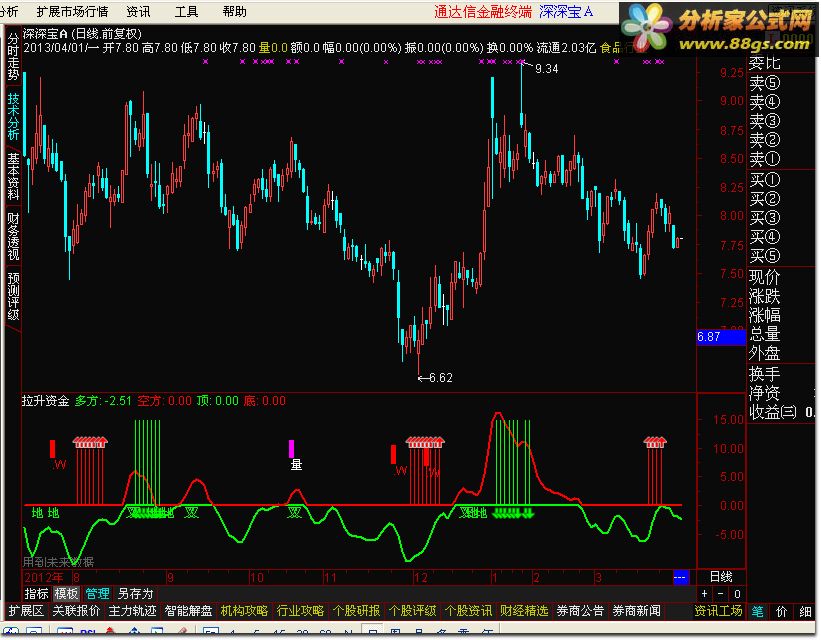Click the 6.62 low price label
Screen dimensions: 821x640
441,378
